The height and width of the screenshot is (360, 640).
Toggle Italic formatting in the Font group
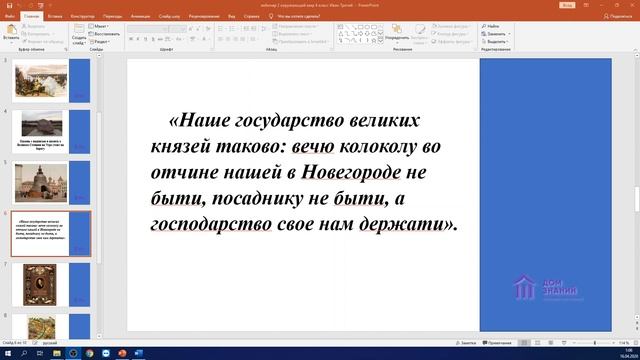click(x=138, y=39)
